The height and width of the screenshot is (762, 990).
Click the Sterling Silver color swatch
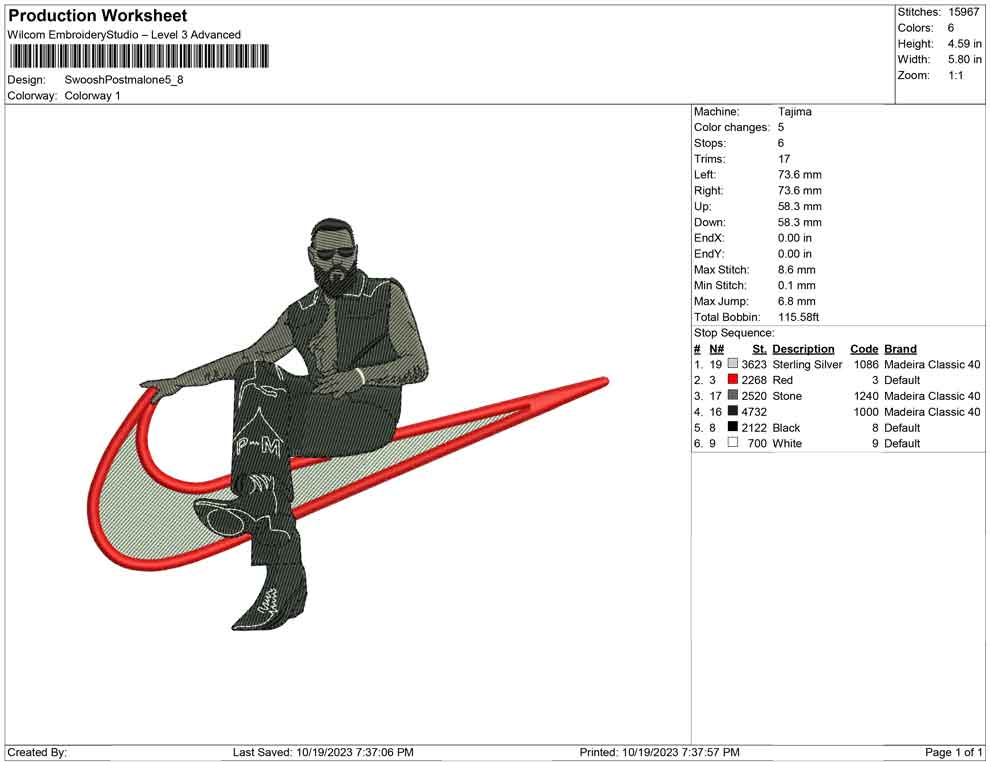tap(732, 364)
